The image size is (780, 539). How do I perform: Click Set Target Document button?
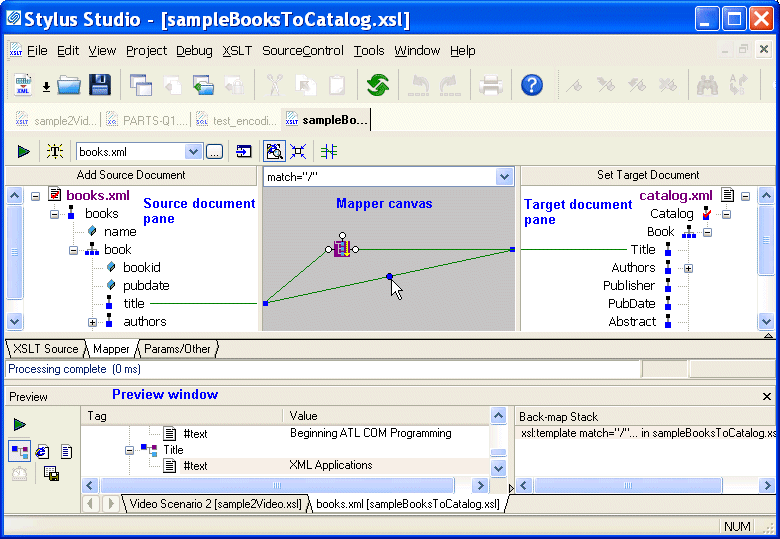[648, 175]
